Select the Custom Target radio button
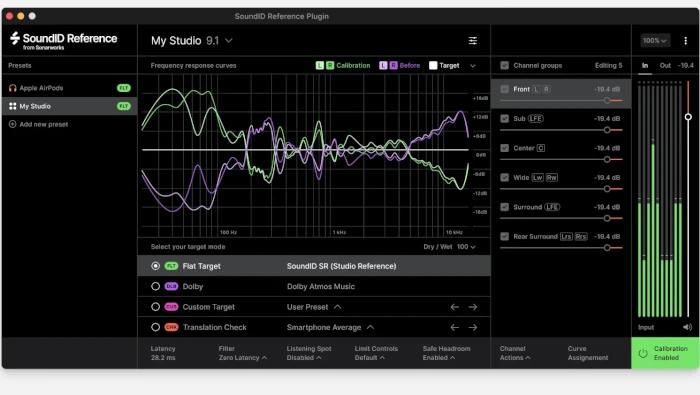 [155, 307]
